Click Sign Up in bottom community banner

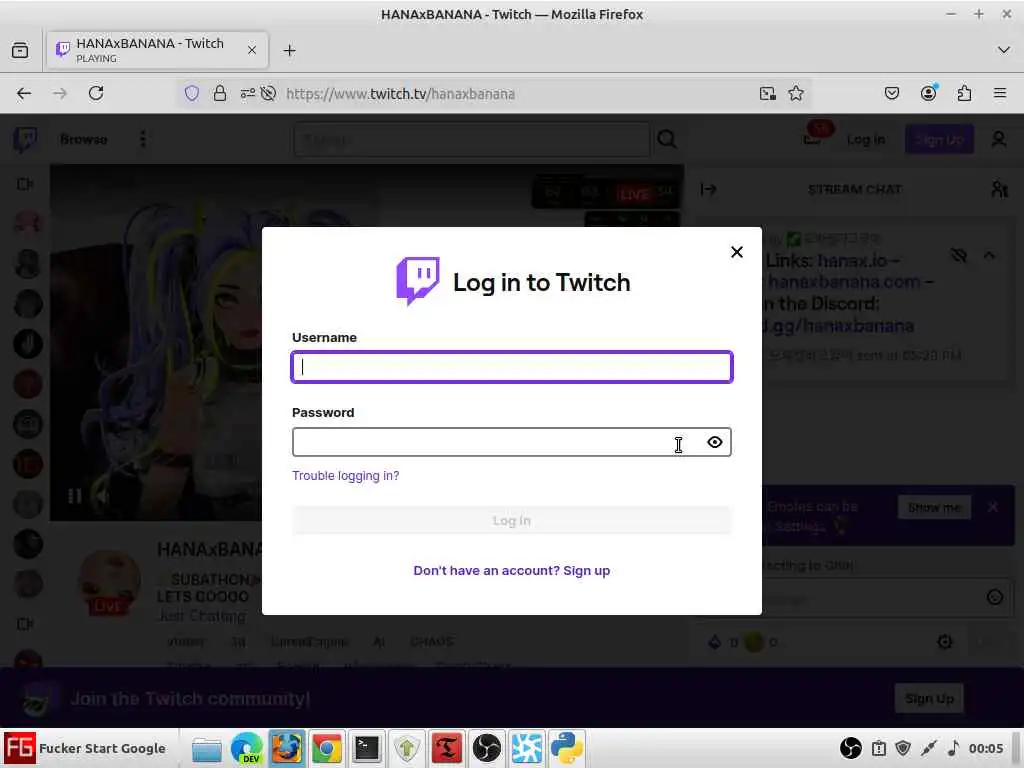(x=929, y=699)
